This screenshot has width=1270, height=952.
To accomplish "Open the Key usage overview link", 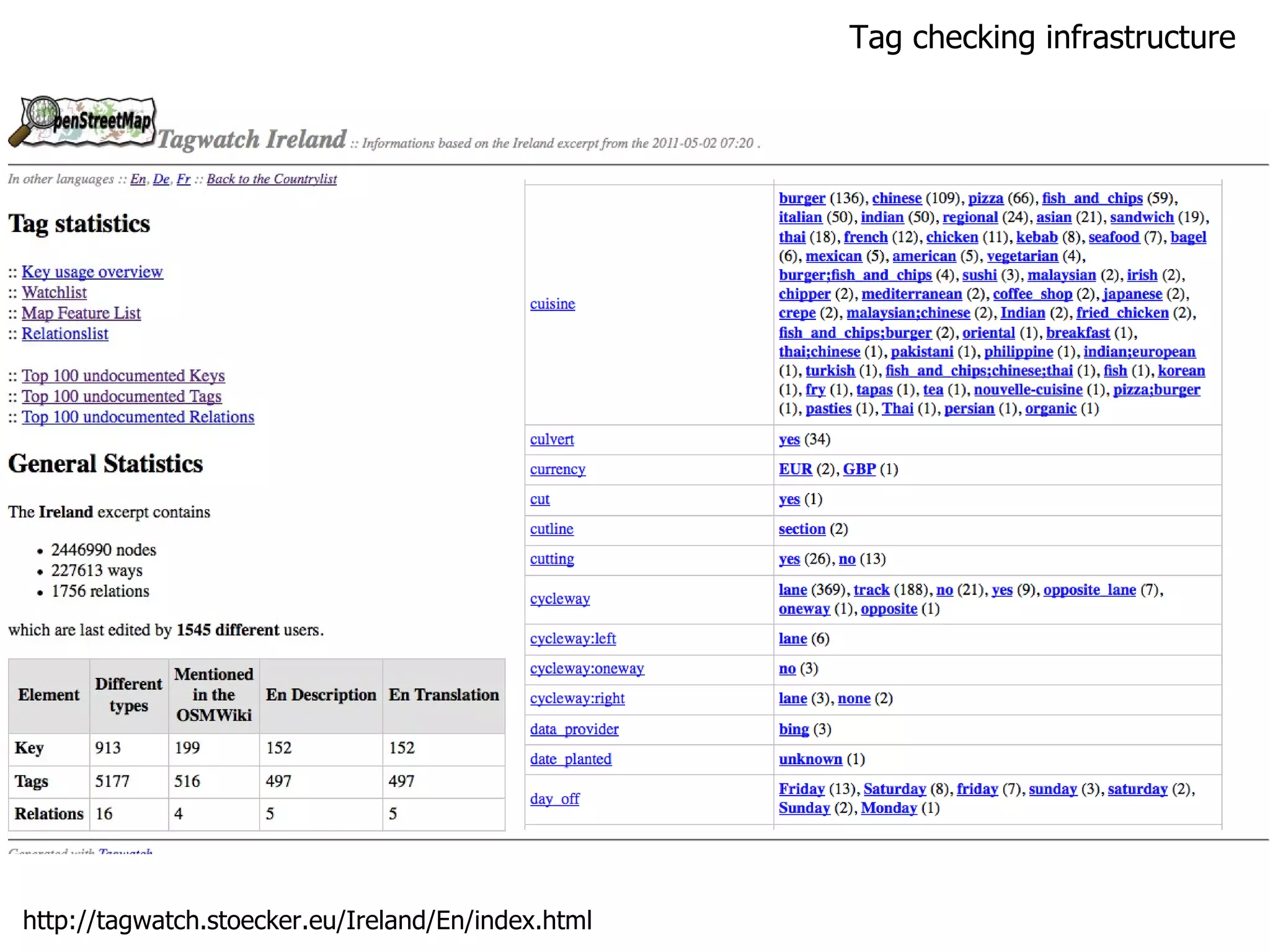I will (x=92, y=272).
